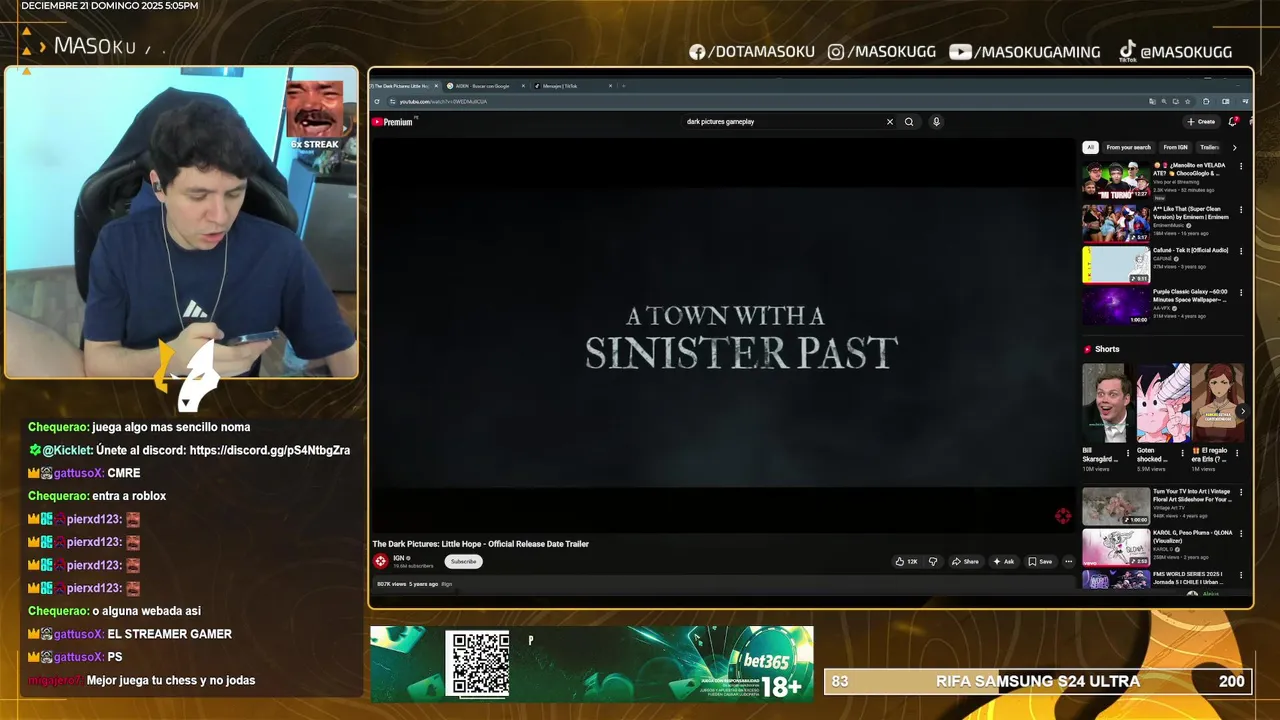Screen dimensions: 1280x720
Task: Open the Bill Skarsgård short
Action: click(1107, 403)
